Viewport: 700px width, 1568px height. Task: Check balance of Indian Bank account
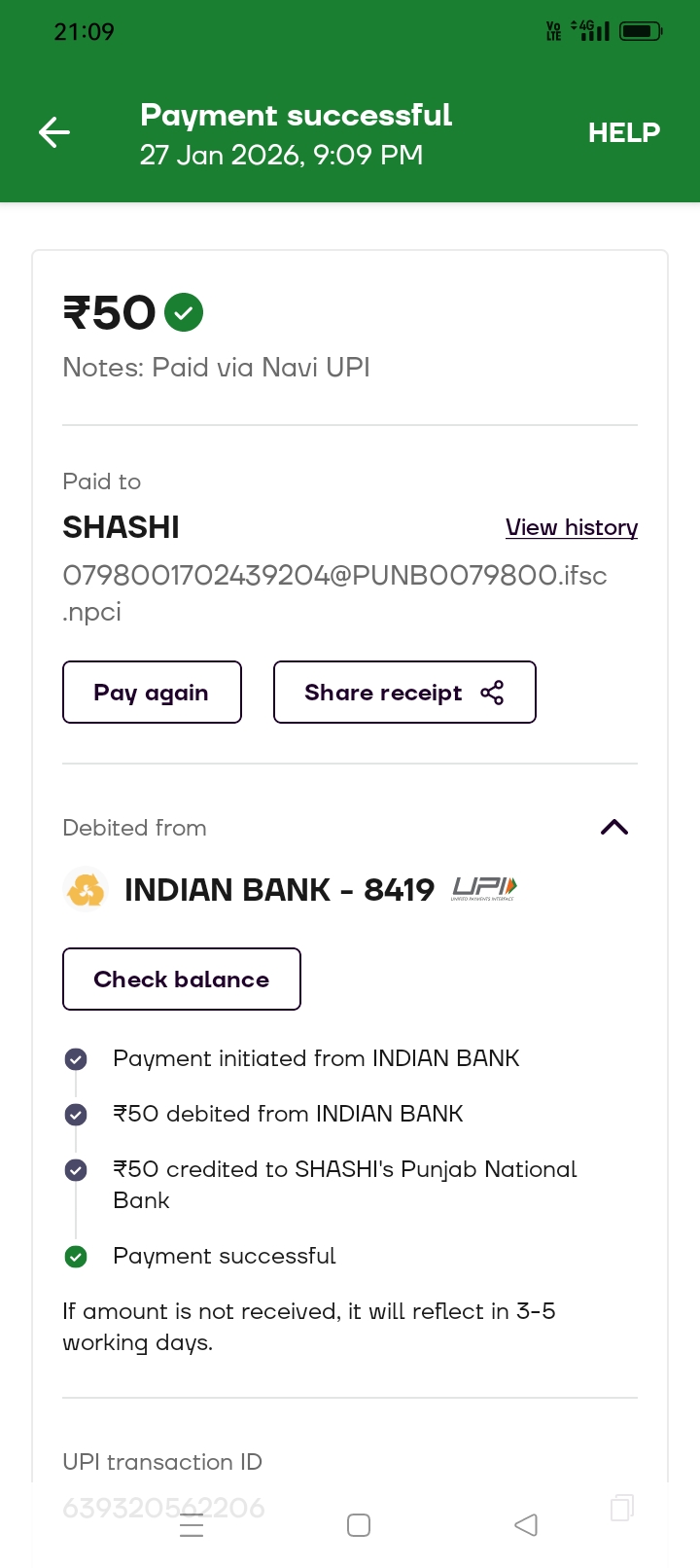[x=182, y=980]
